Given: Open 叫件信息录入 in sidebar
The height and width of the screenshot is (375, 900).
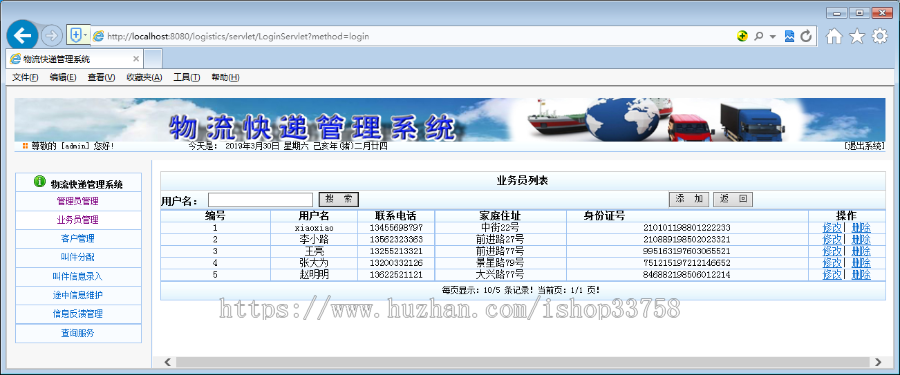Looking at the screenshot, I should (78, 276).
